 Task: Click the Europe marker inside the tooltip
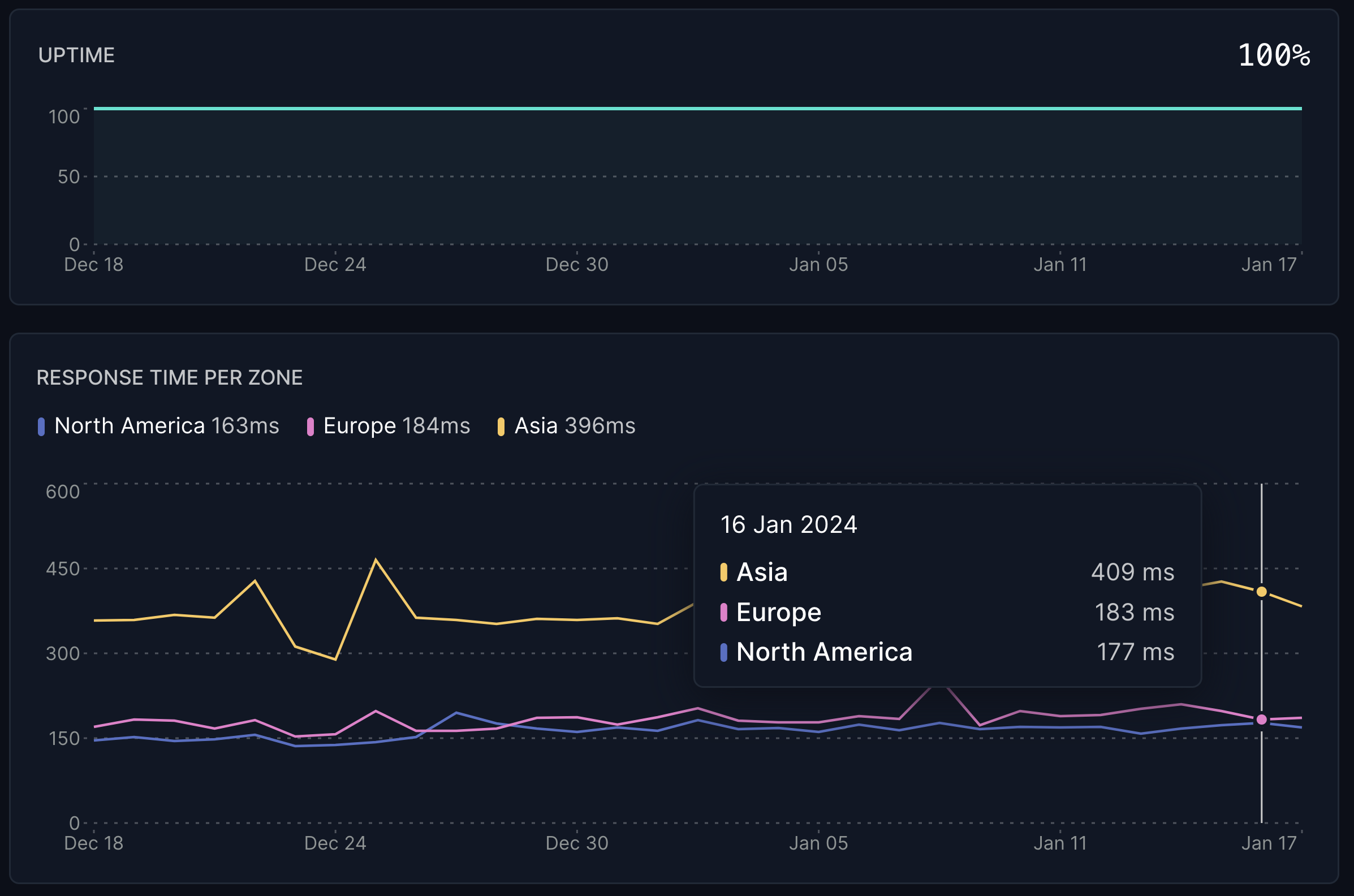723,611
